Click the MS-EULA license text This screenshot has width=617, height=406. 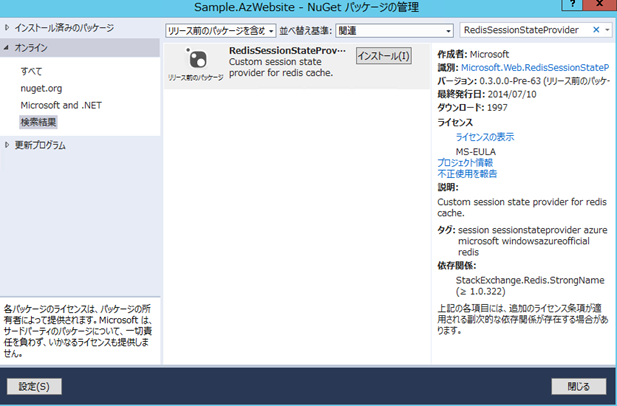point(476,152)
